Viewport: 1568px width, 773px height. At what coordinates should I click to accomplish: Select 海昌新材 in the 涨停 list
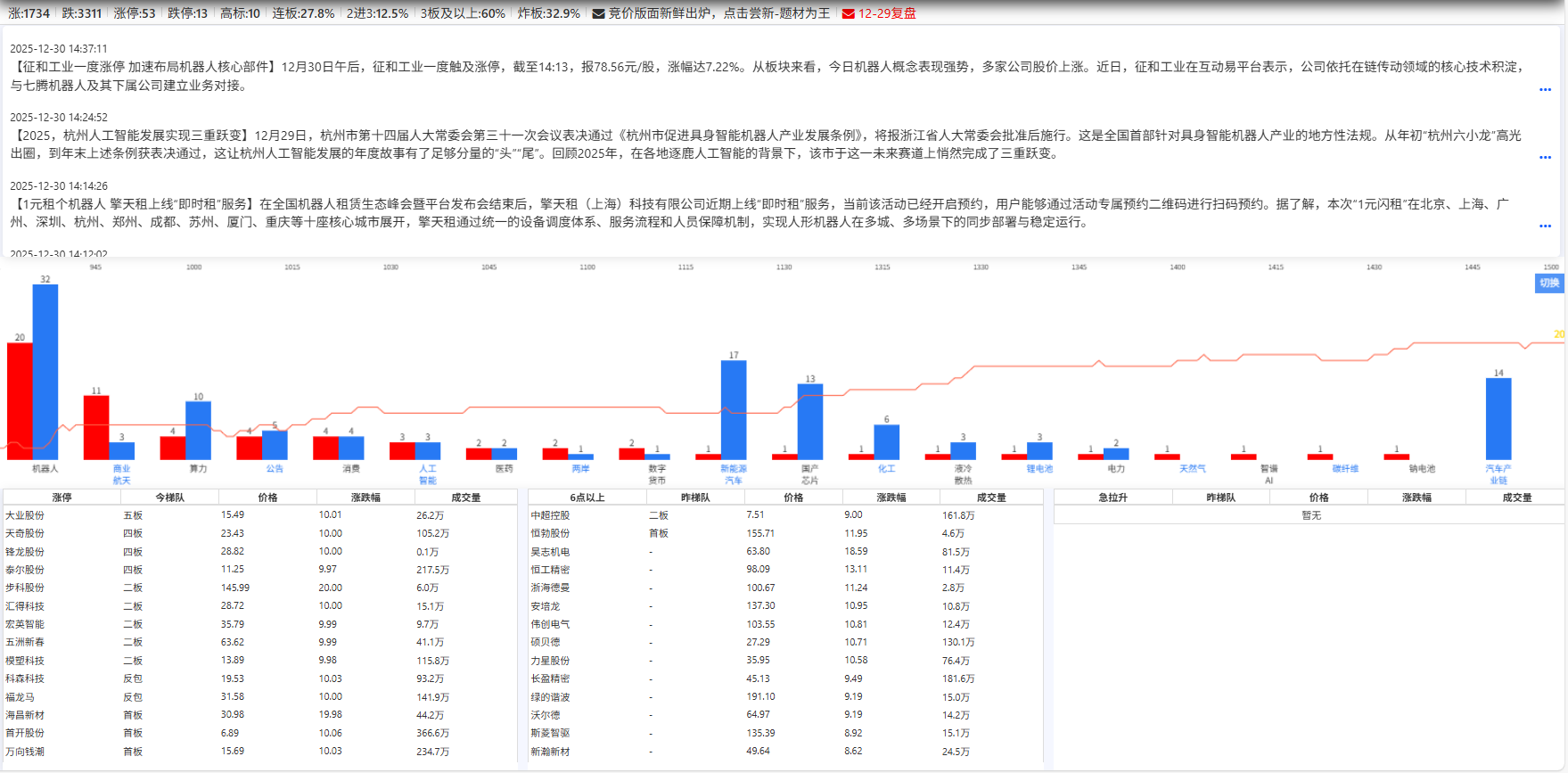pyautogui.click(x=25, y=715)
